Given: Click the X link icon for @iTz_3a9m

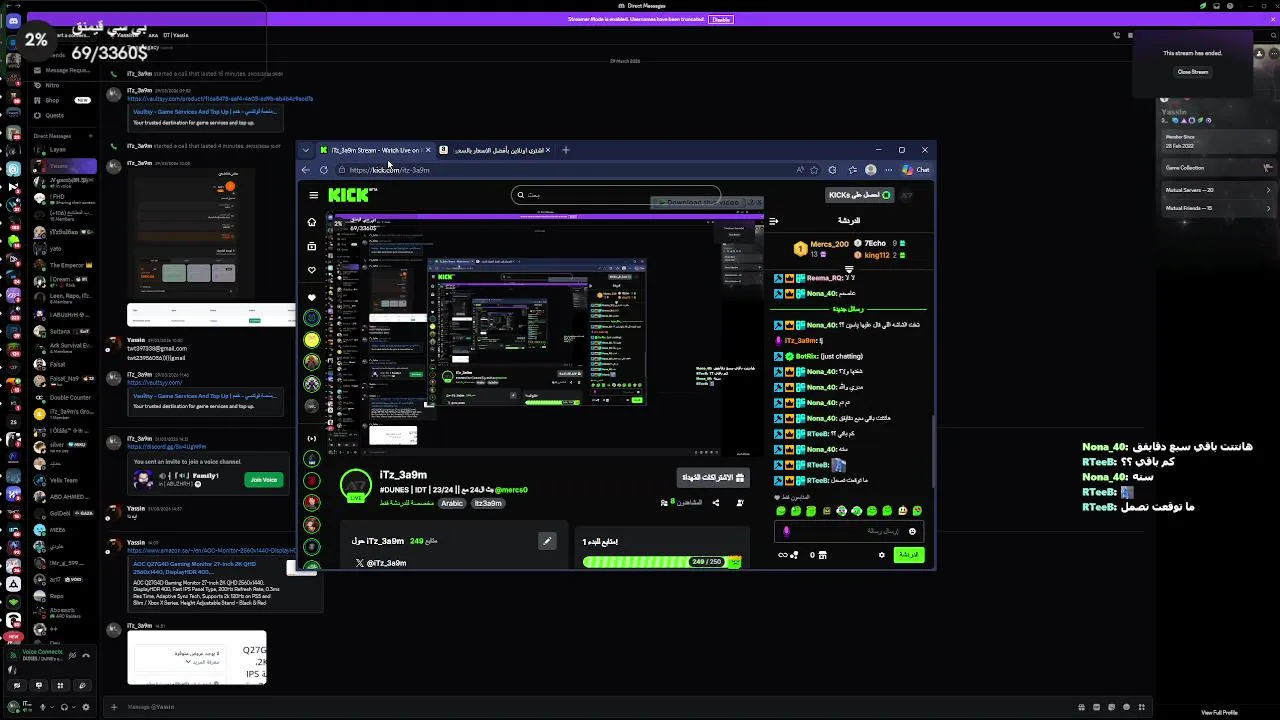Looking at the screenshot, I should 360,563.
